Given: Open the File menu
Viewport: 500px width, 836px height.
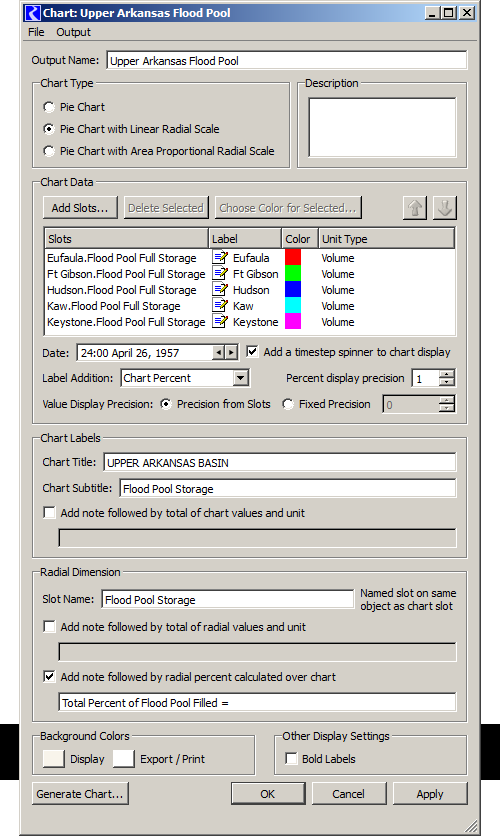Looking at the screenshot, I should (x=36, y=32).
